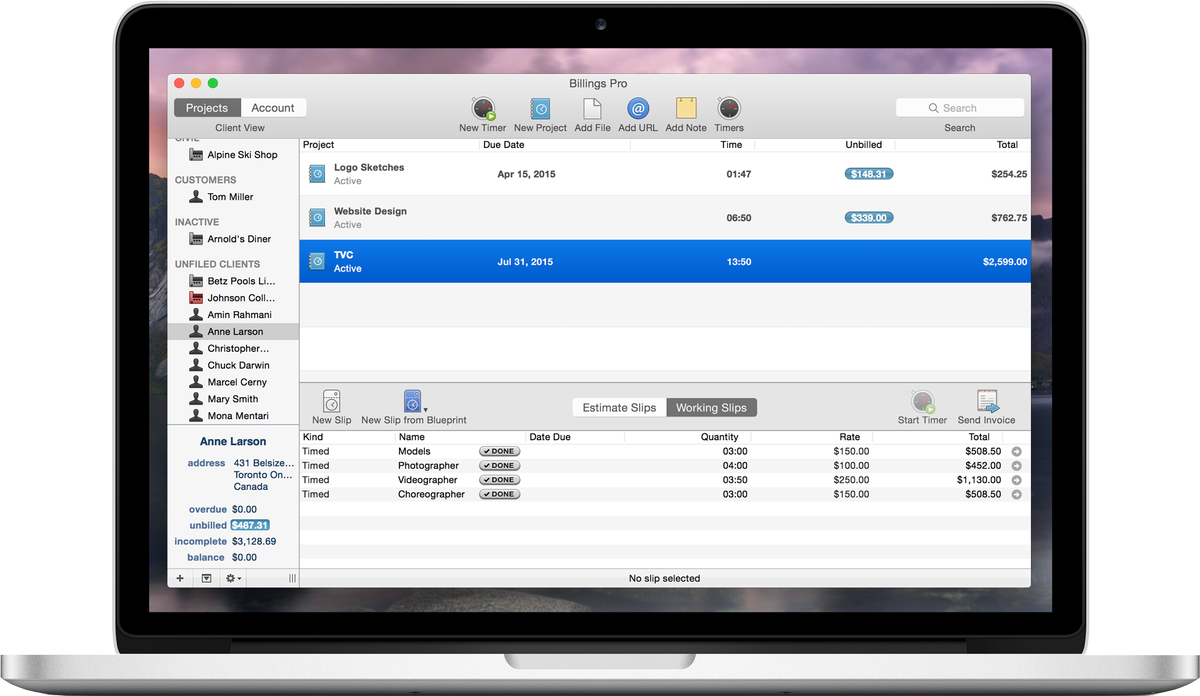Show the Estimate Slips tab

point(619,407)
